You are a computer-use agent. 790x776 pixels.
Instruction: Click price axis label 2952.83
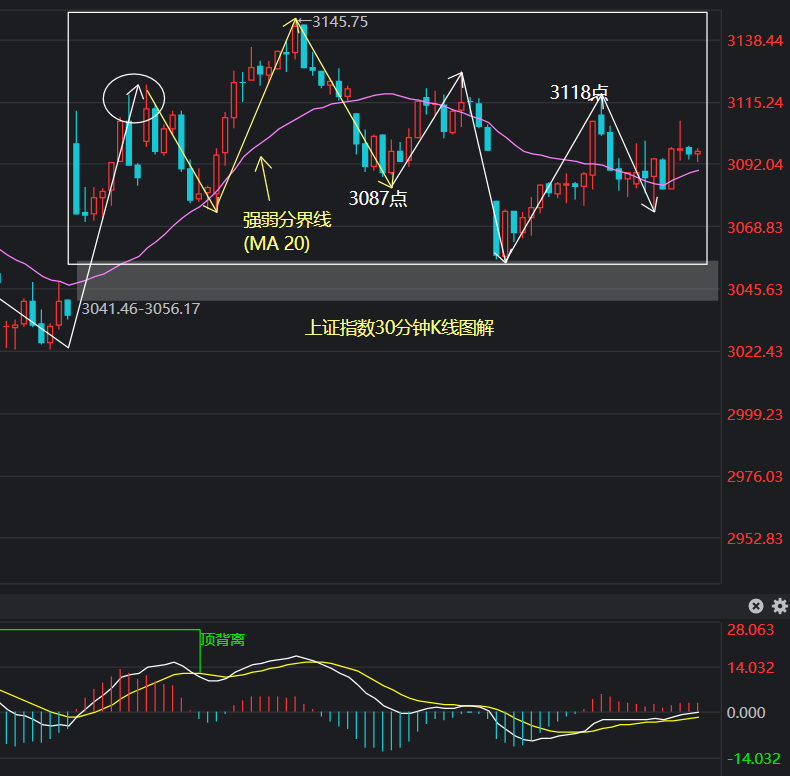point(755,539)
